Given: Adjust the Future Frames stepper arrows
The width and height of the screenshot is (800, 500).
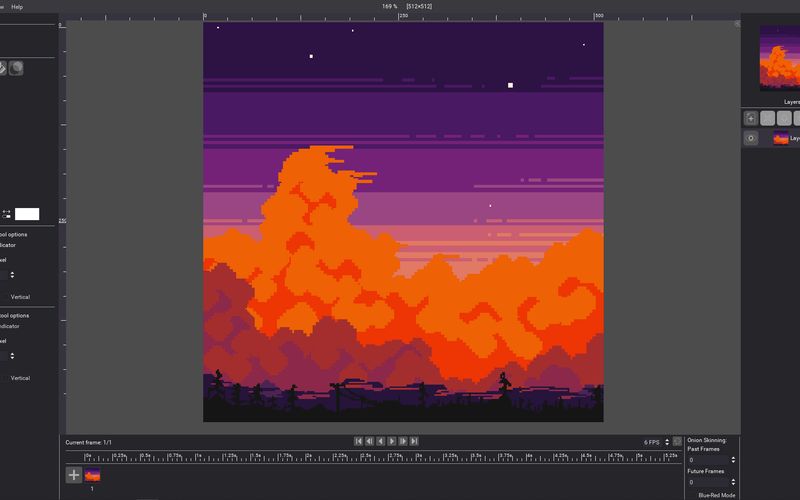Looking at the screenshot, I should 733,482.
